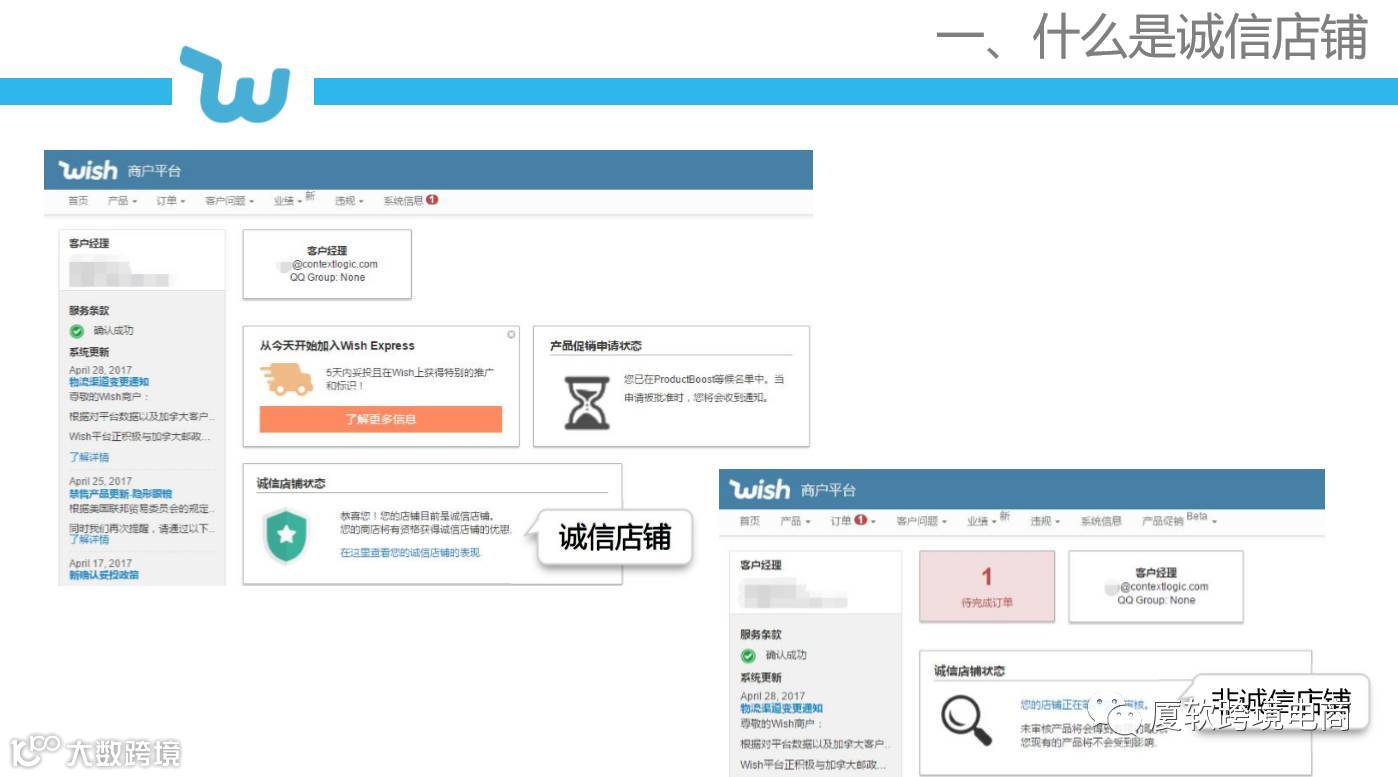Dismiss the Wish Express card
Image resolution: width=1398 pixels, height=777 pixels.
click(512, 334)
